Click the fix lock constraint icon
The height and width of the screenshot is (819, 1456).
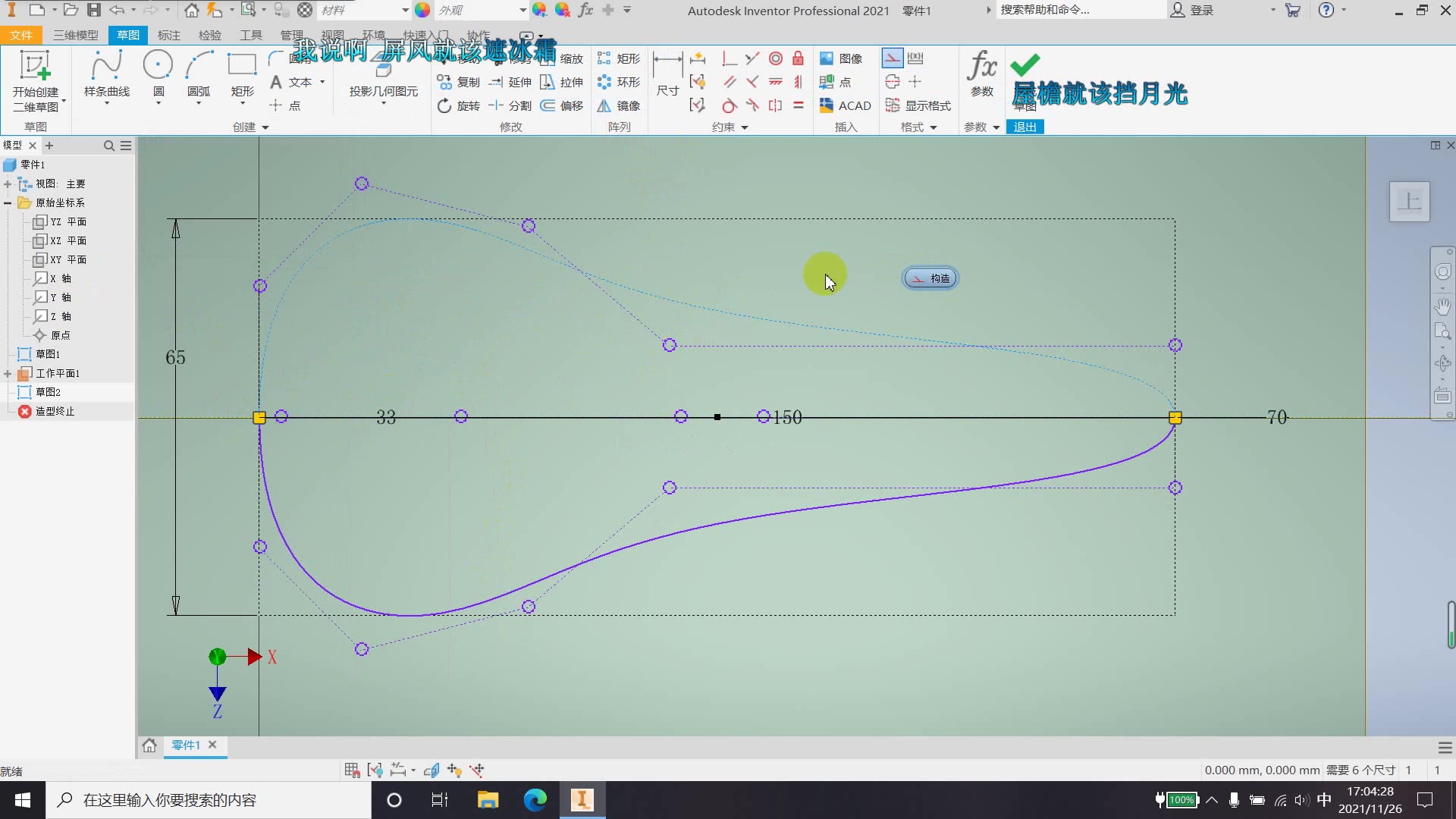(798, 58)
